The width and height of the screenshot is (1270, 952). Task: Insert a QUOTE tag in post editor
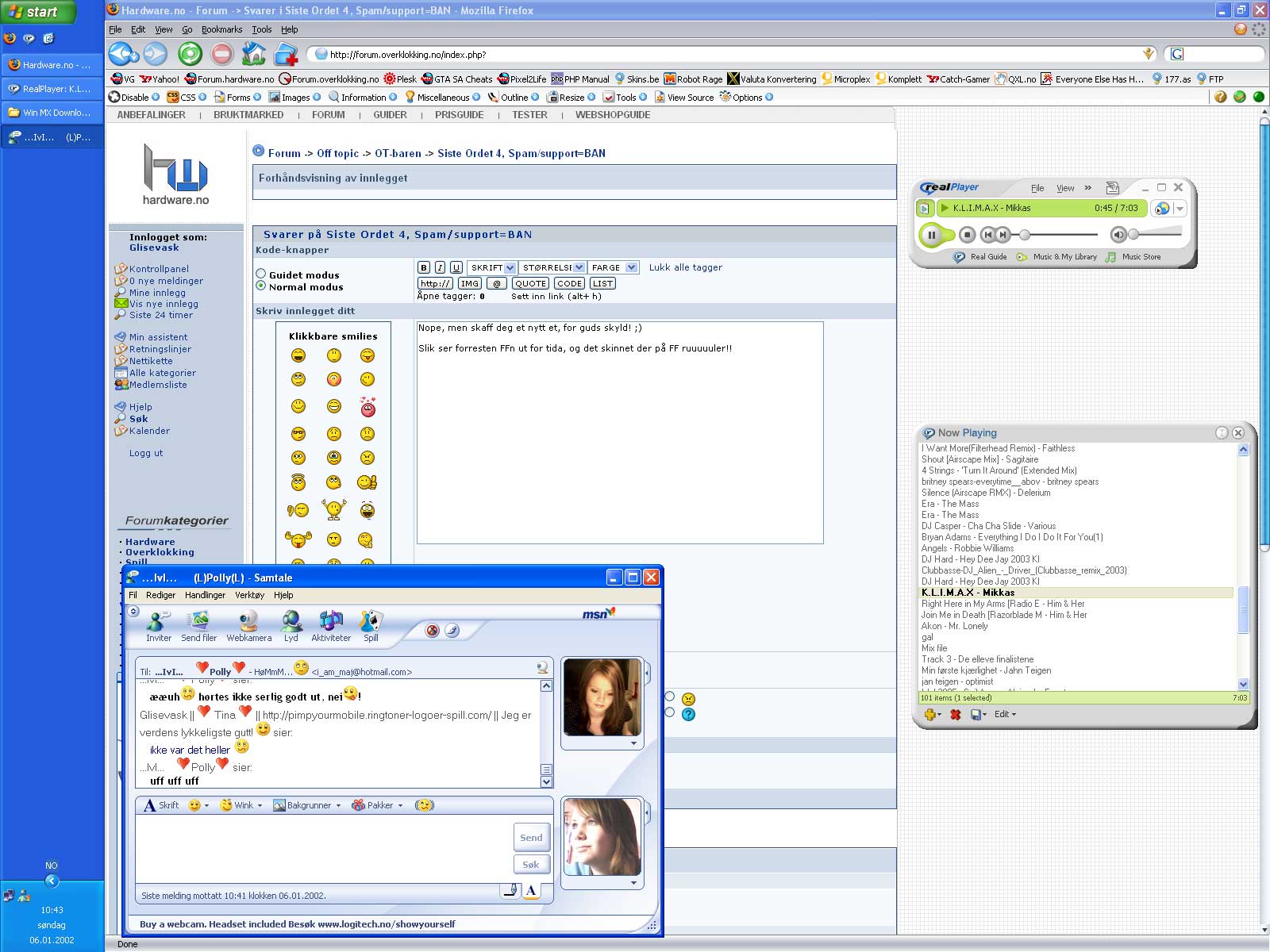[530, 283]
